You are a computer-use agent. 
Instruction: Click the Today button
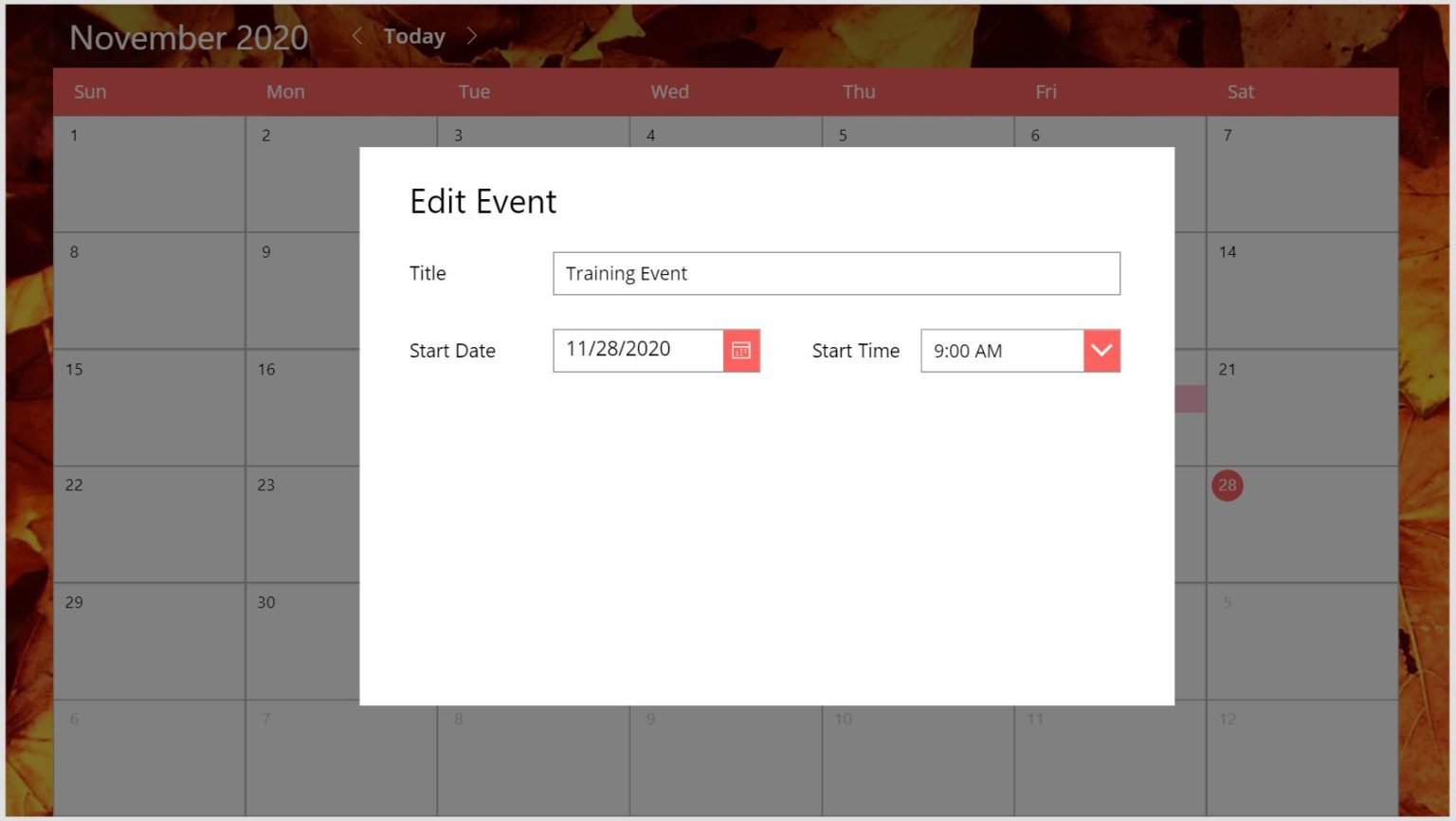pyautogui.click(x=413, y=36)
